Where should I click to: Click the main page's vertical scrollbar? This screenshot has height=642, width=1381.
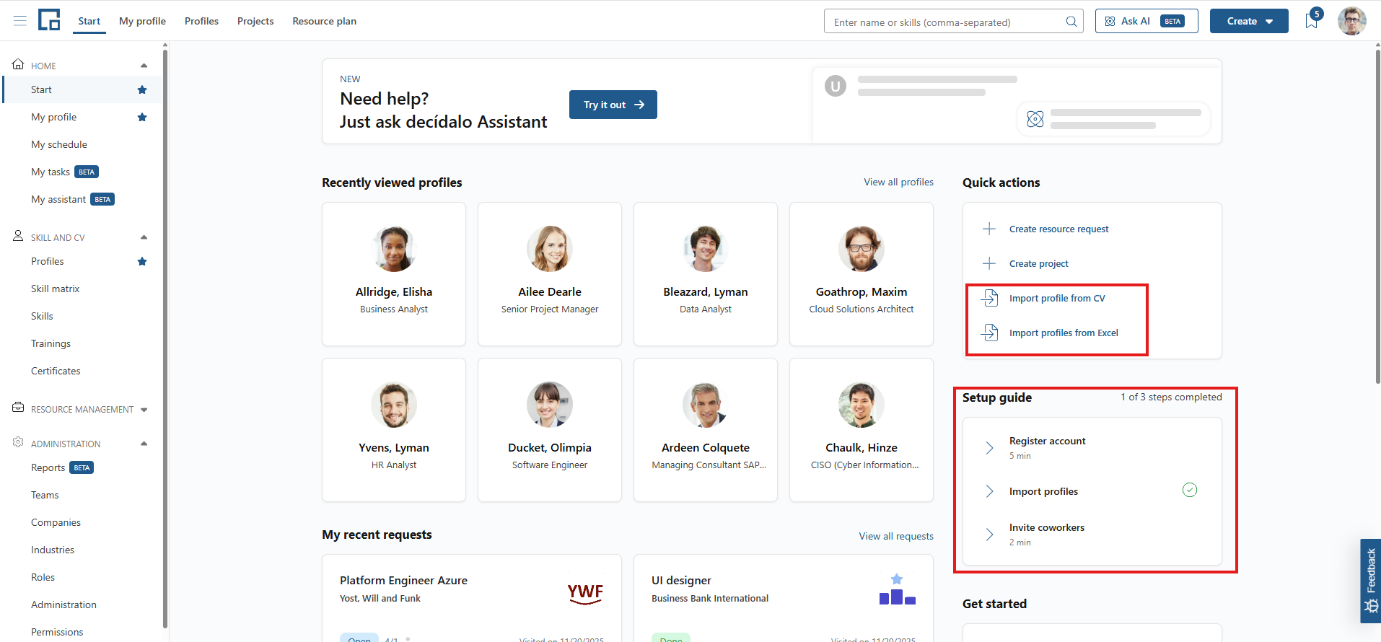(x=1377, y=215)
